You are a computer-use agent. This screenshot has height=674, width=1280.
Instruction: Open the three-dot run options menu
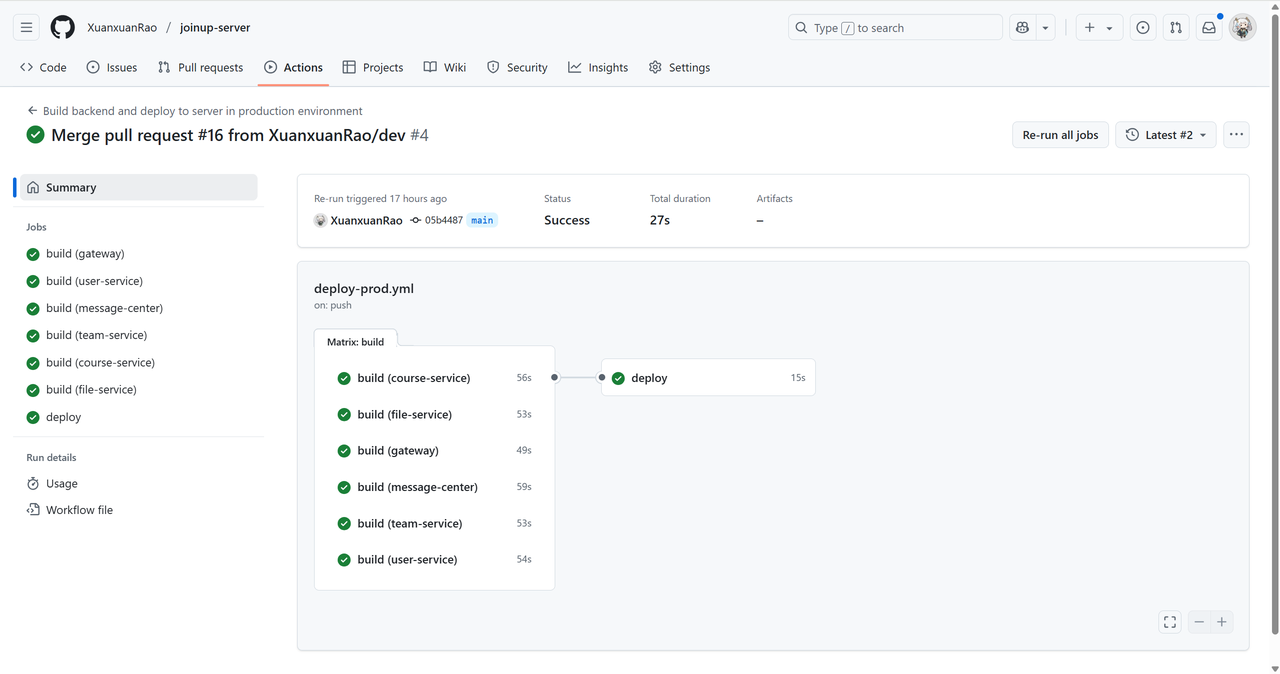[x=1236, y=135]
